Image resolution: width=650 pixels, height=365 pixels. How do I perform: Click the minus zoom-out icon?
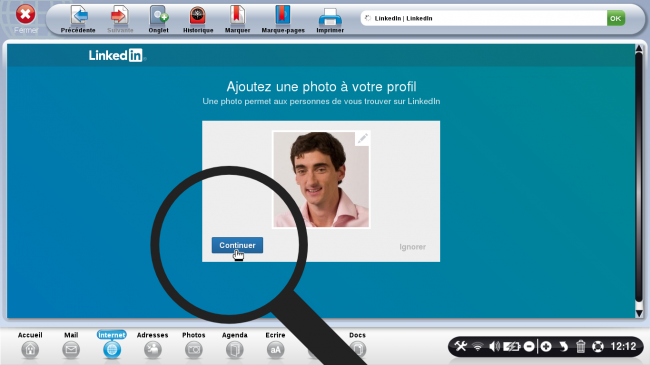529,346
